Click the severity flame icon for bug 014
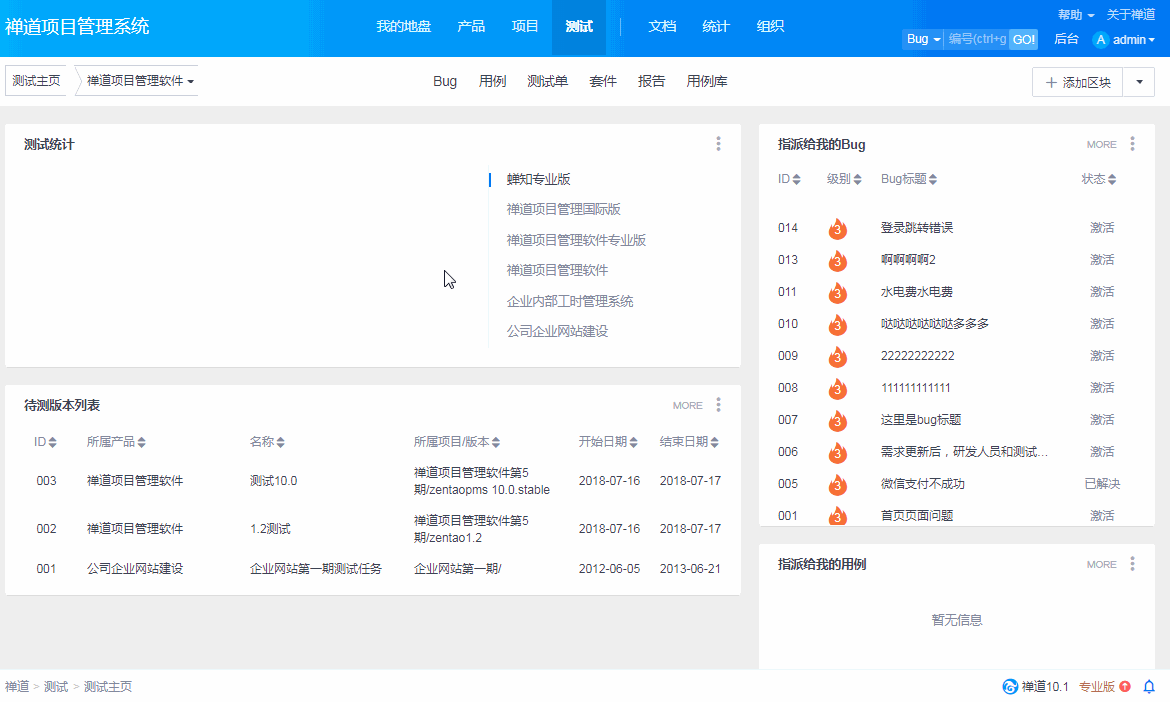Screen dimensions: 1170x702 pyautogui.click(x=838, y=229)
